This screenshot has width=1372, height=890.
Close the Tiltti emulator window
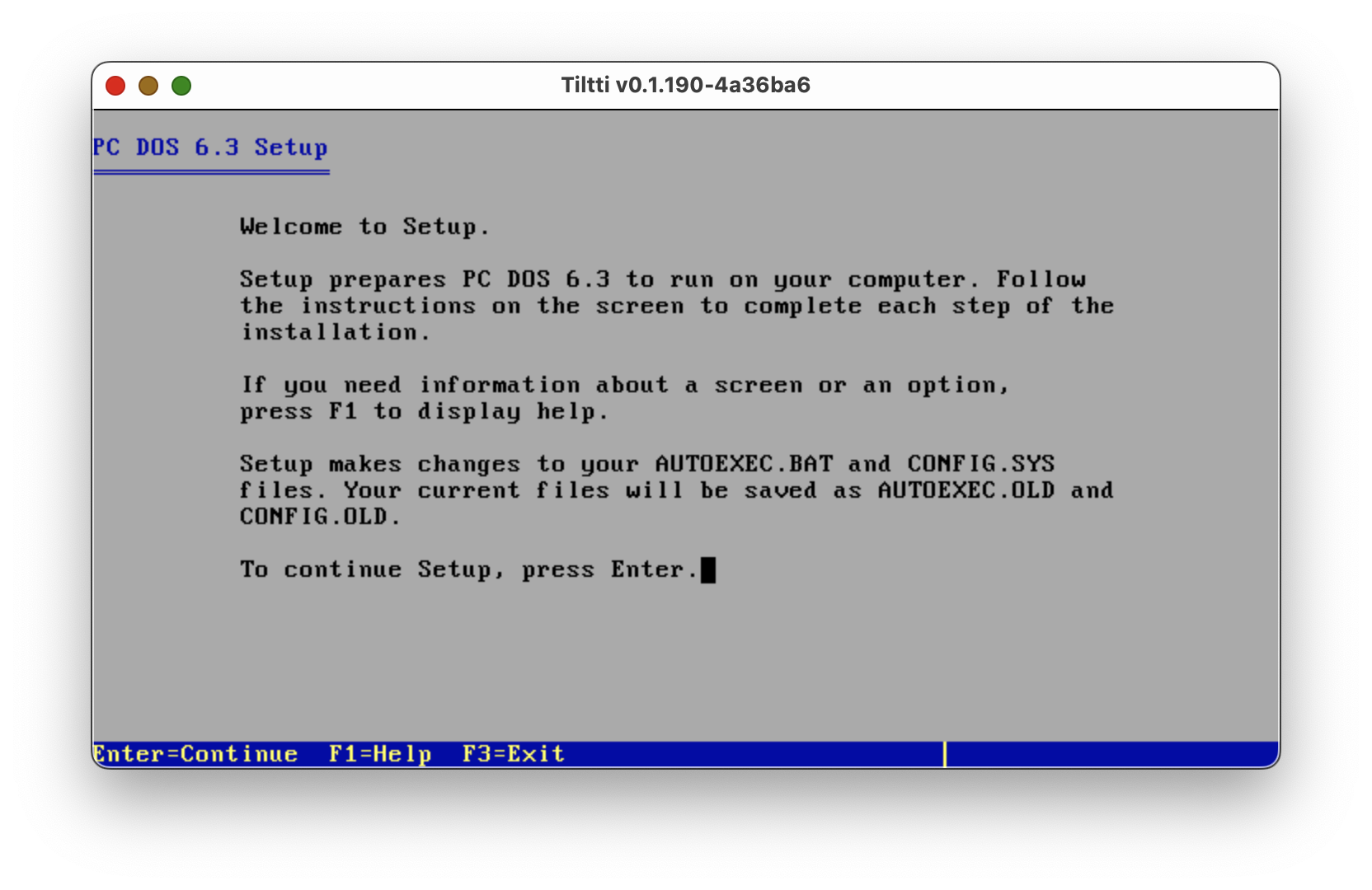pyautogui.click(x=115, y=86)
